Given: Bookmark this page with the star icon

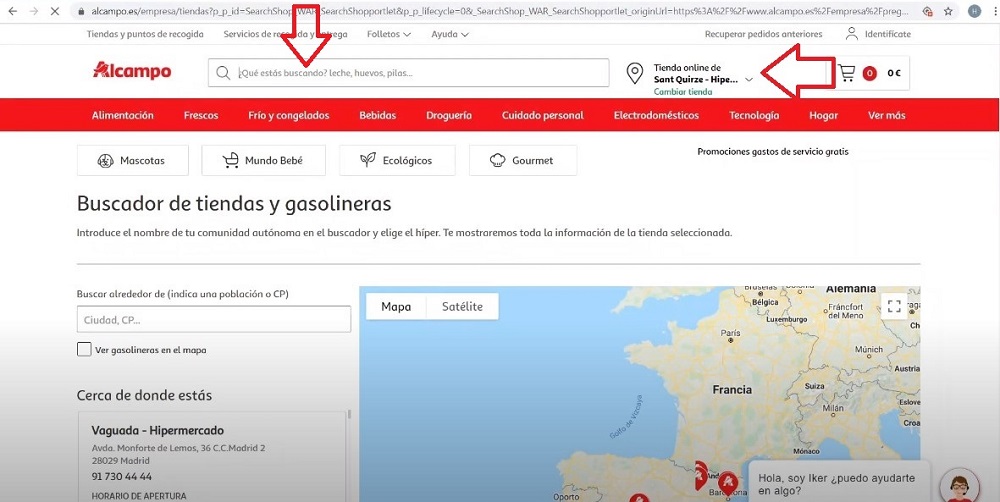Looking at the screenshot, I should coord(948,11).
